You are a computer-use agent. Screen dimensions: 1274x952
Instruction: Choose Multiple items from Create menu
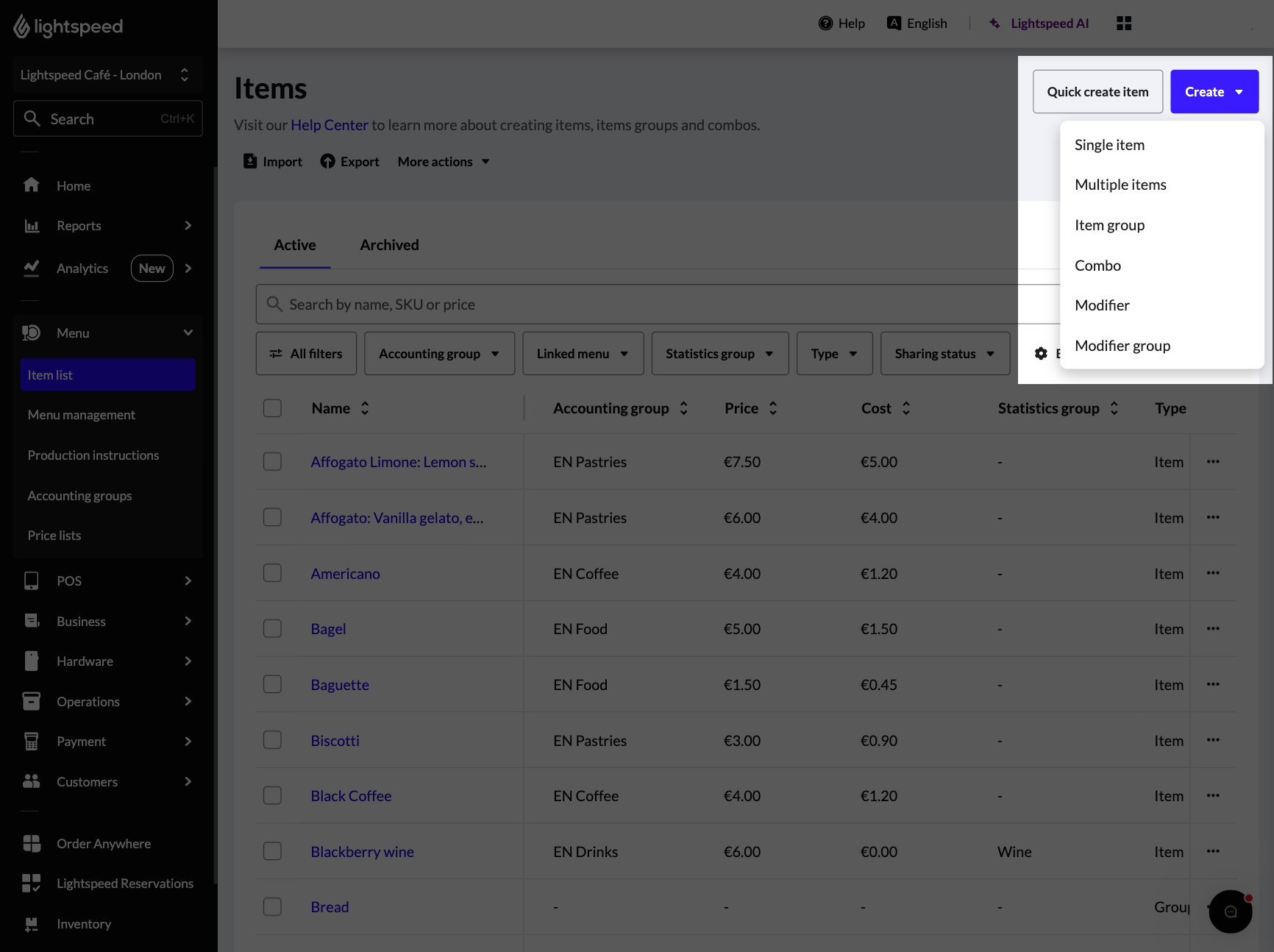point(1161,185)
